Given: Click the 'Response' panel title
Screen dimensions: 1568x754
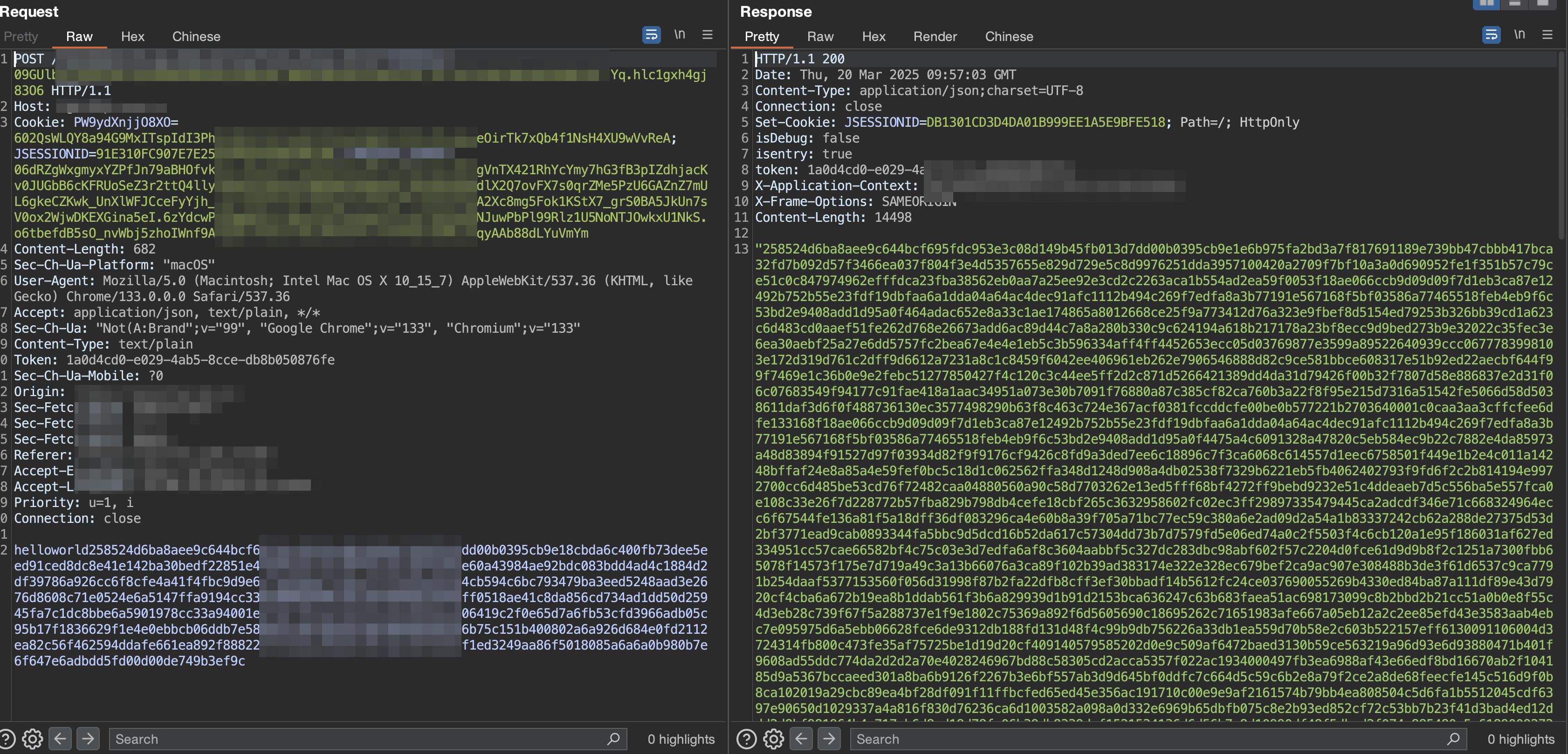Looking at the screenshot, I should (776, 12).
